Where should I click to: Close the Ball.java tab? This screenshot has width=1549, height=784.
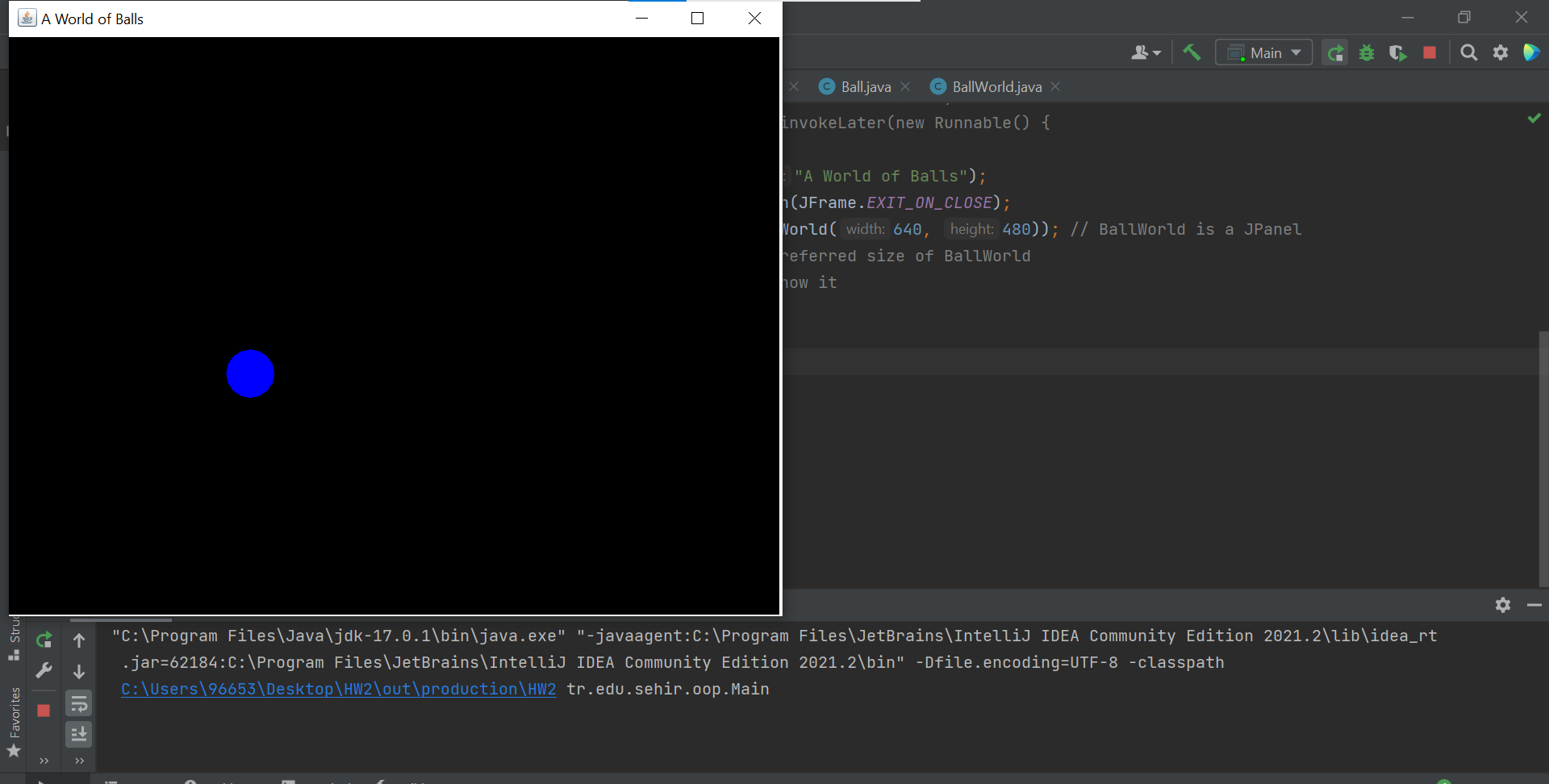click(x=905, y=86)
